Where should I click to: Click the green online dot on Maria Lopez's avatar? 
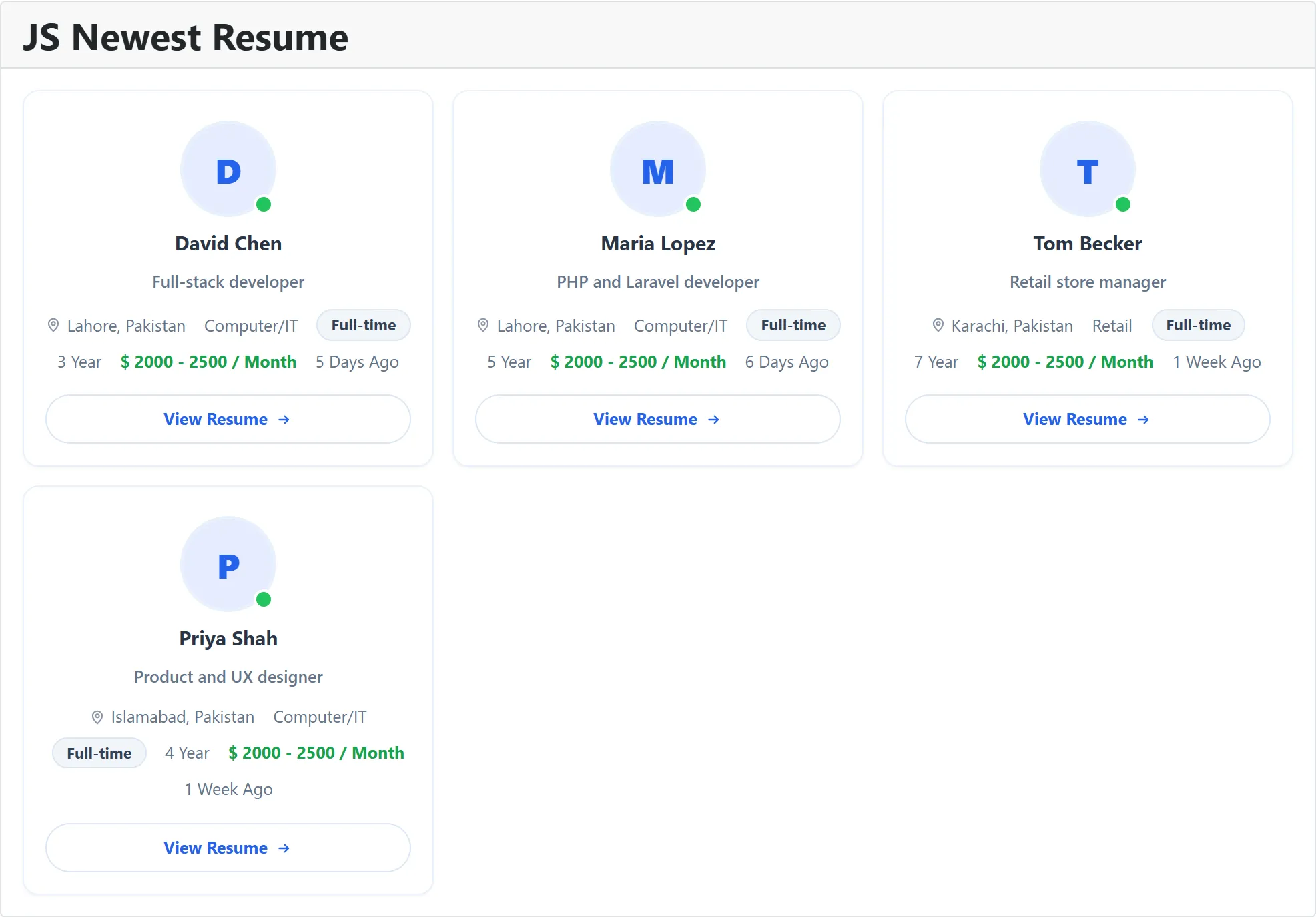click(x=693, y=204)
